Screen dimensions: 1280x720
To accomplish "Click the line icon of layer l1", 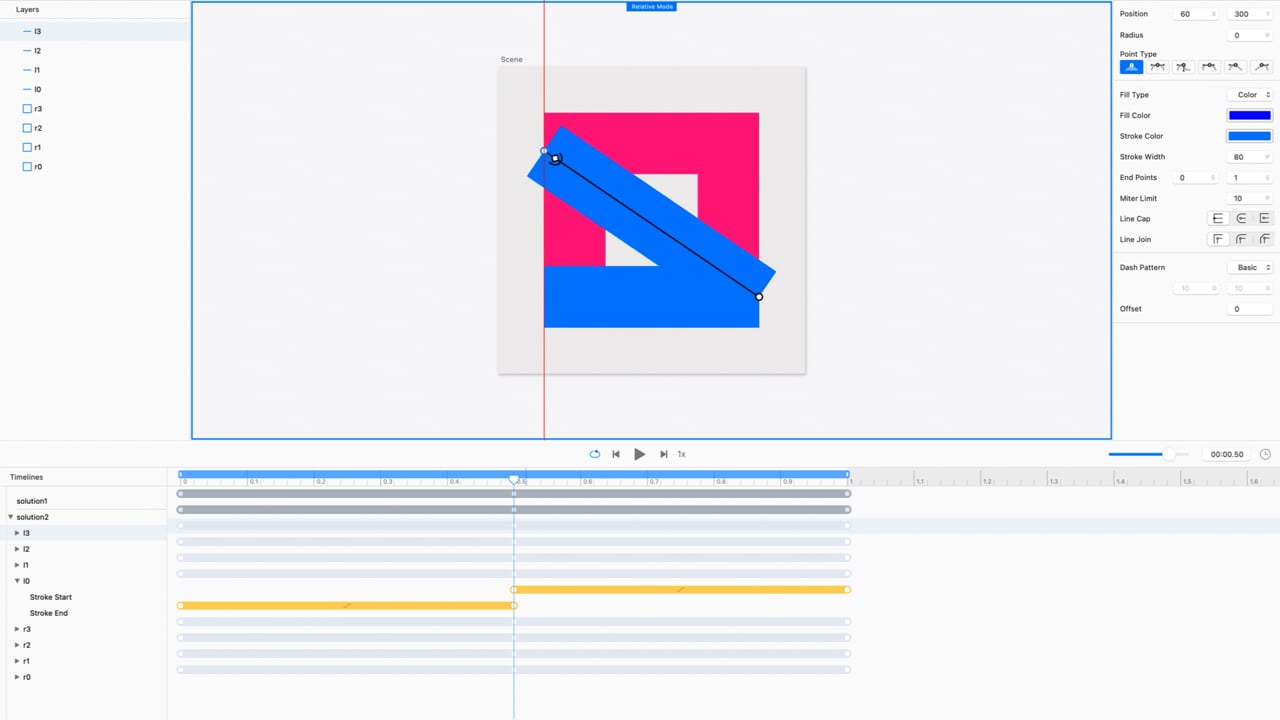I will (27, 70).
